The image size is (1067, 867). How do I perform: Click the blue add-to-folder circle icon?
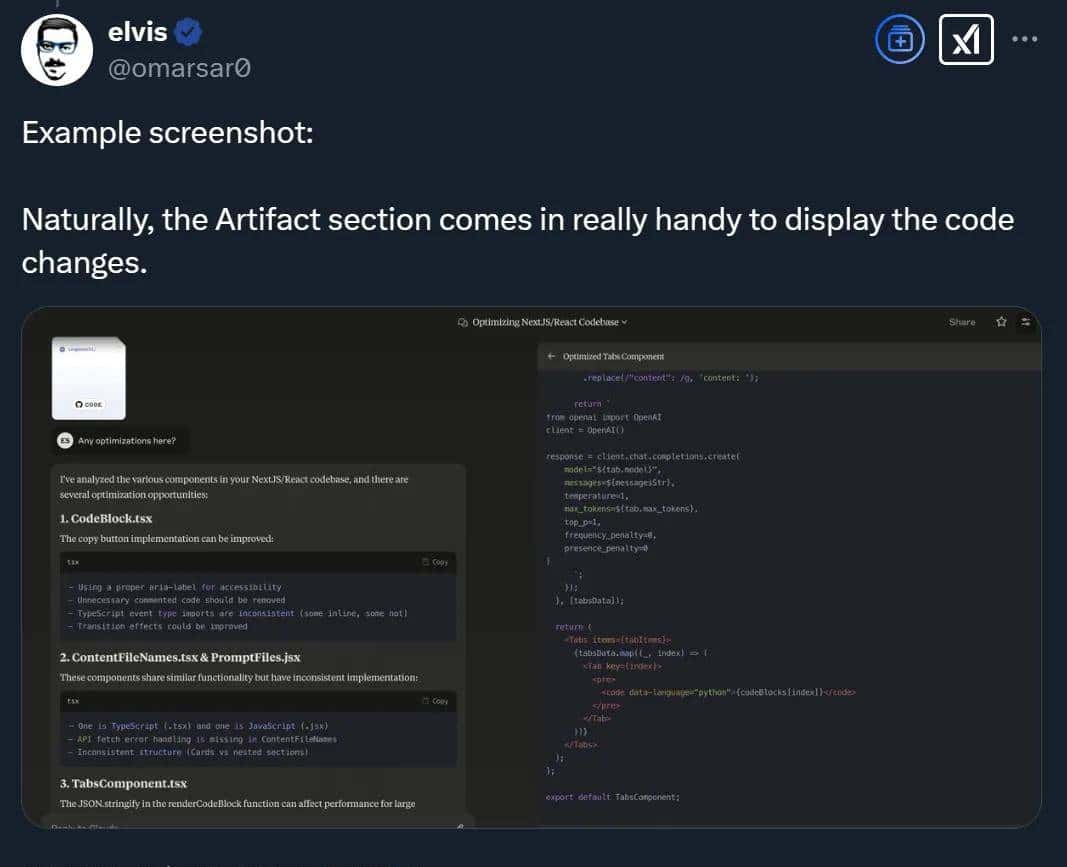pyautogui.click(x=900, y=40)
